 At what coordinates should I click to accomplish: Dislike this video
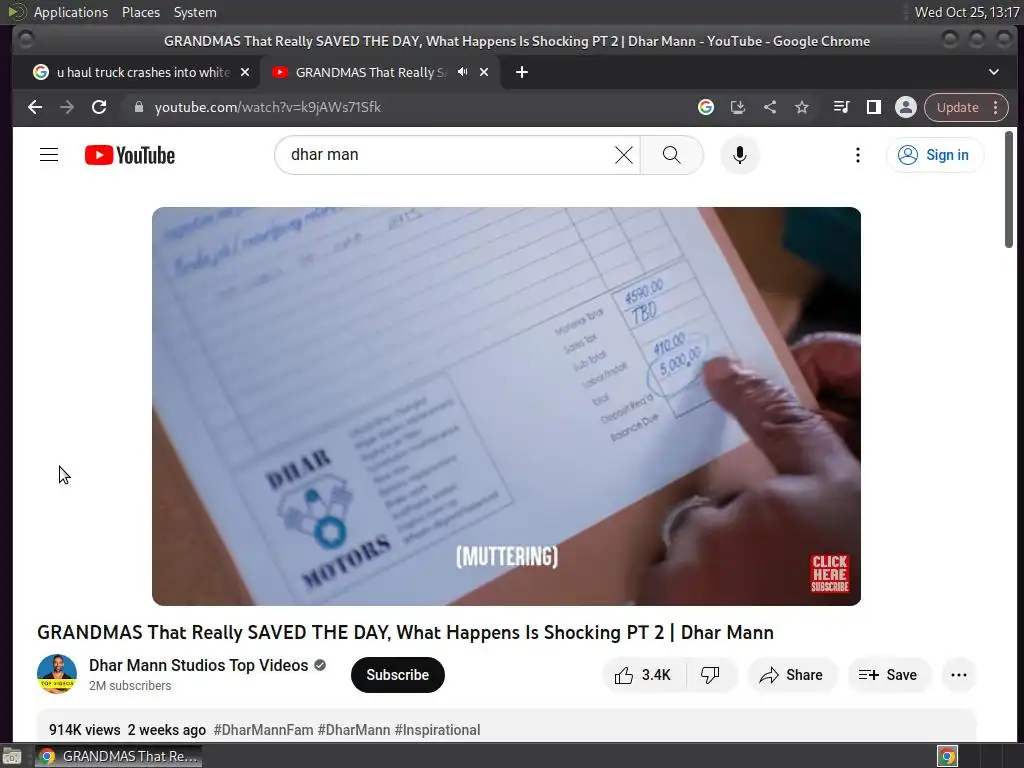click(x=710, y=675)
